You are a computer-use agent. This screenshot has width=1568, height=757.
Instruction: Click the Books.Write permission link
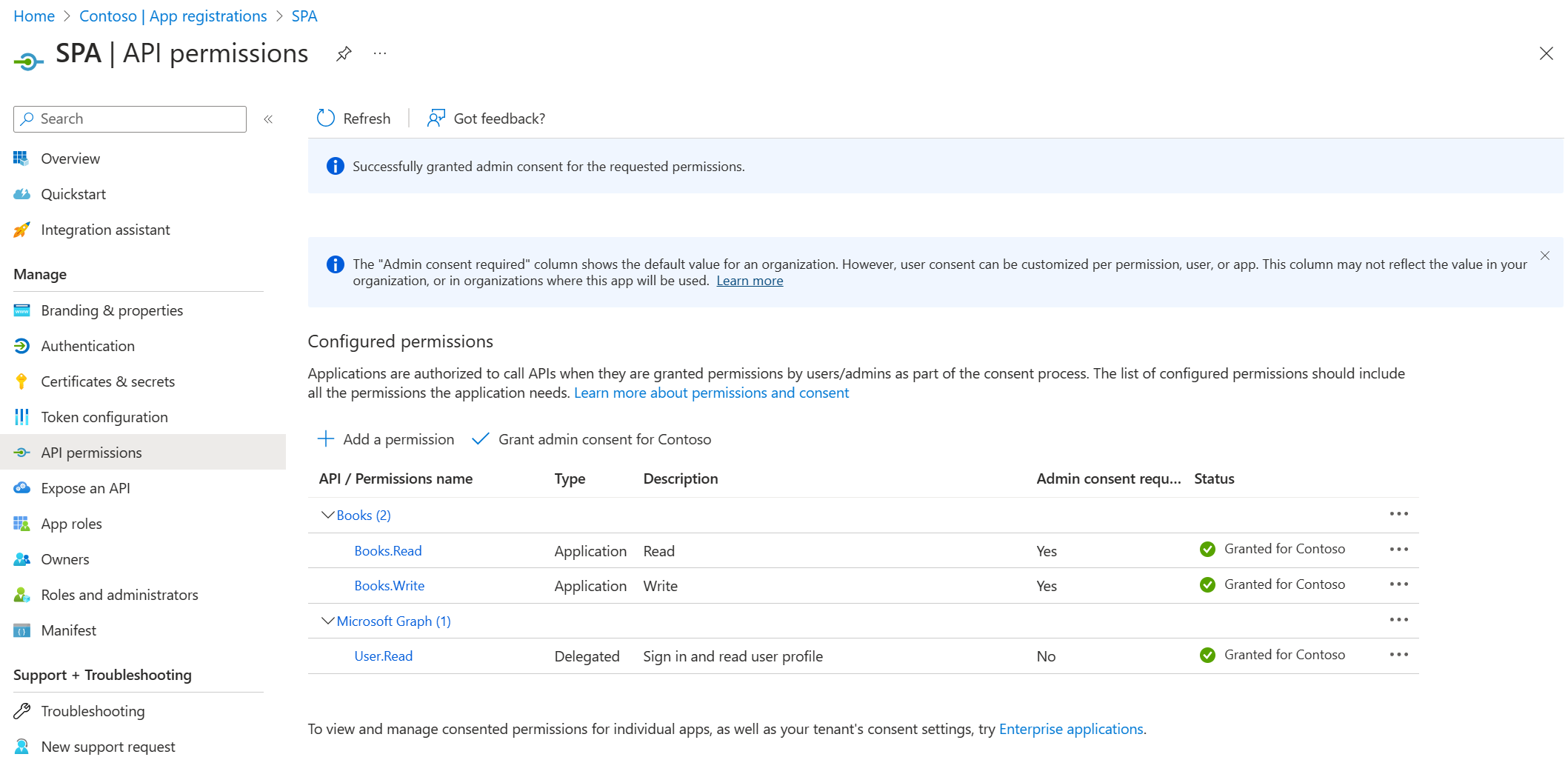(389, 586)
